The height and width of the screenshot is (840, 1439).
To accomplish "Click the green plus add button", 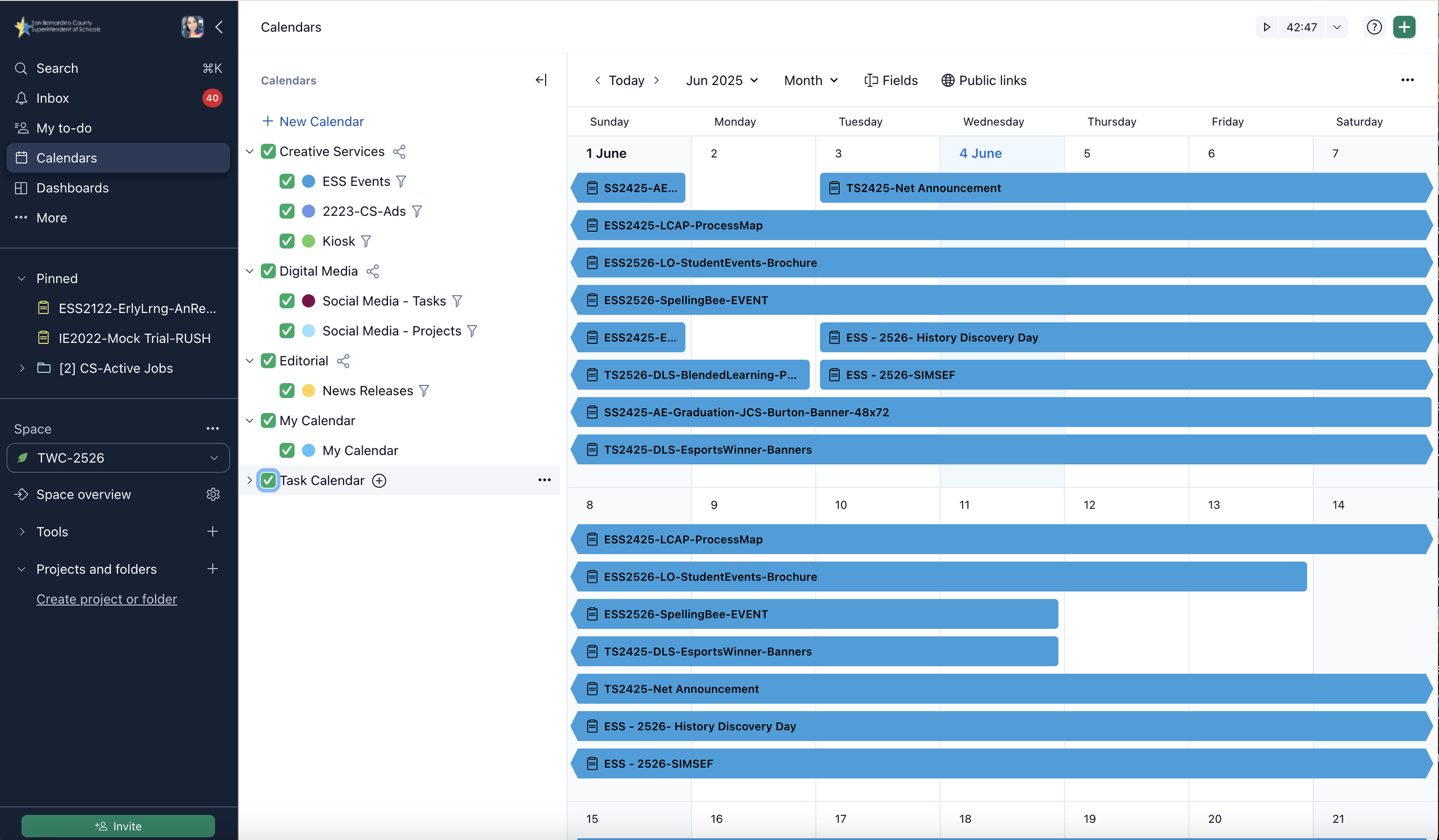I will (x=1404, y=27).
